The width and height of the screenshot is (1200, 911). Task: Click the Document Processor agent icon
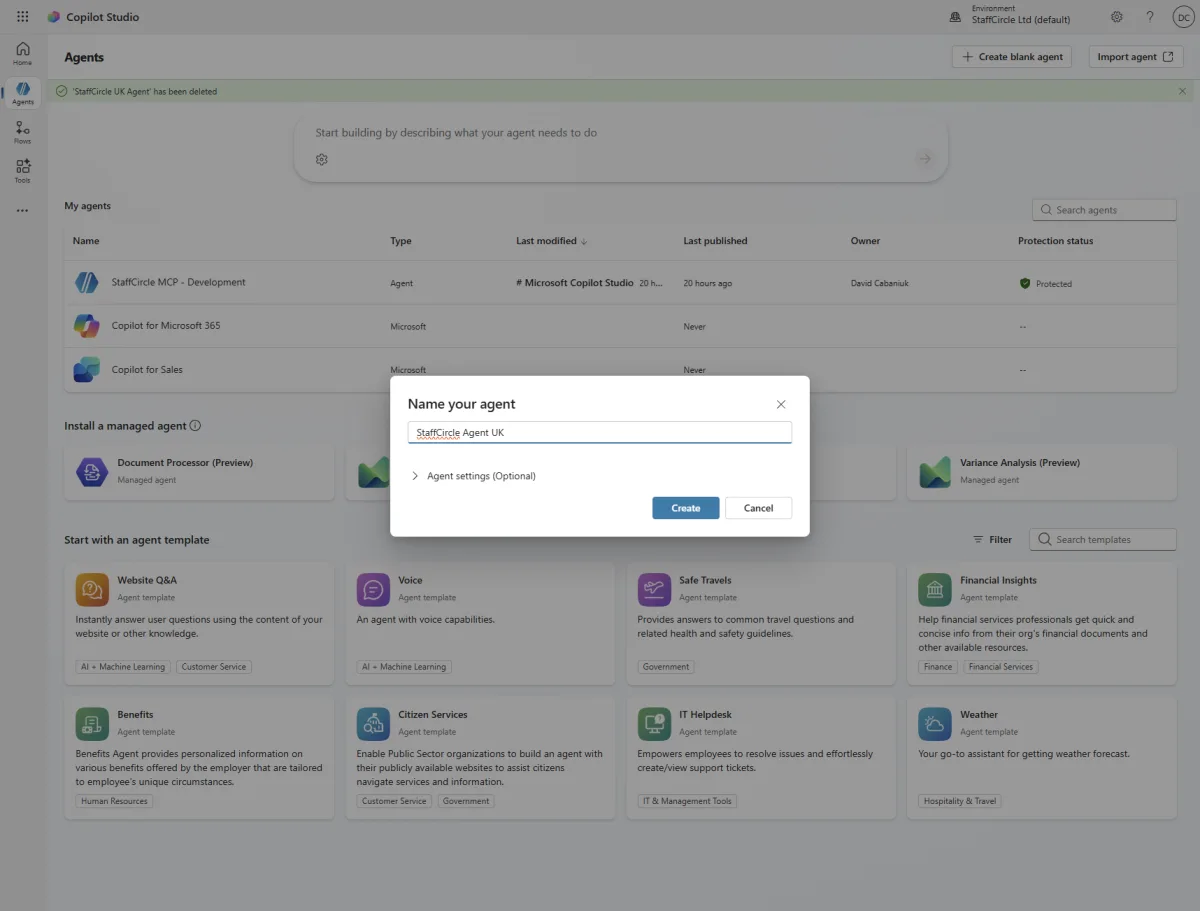(x=92, y=471)
